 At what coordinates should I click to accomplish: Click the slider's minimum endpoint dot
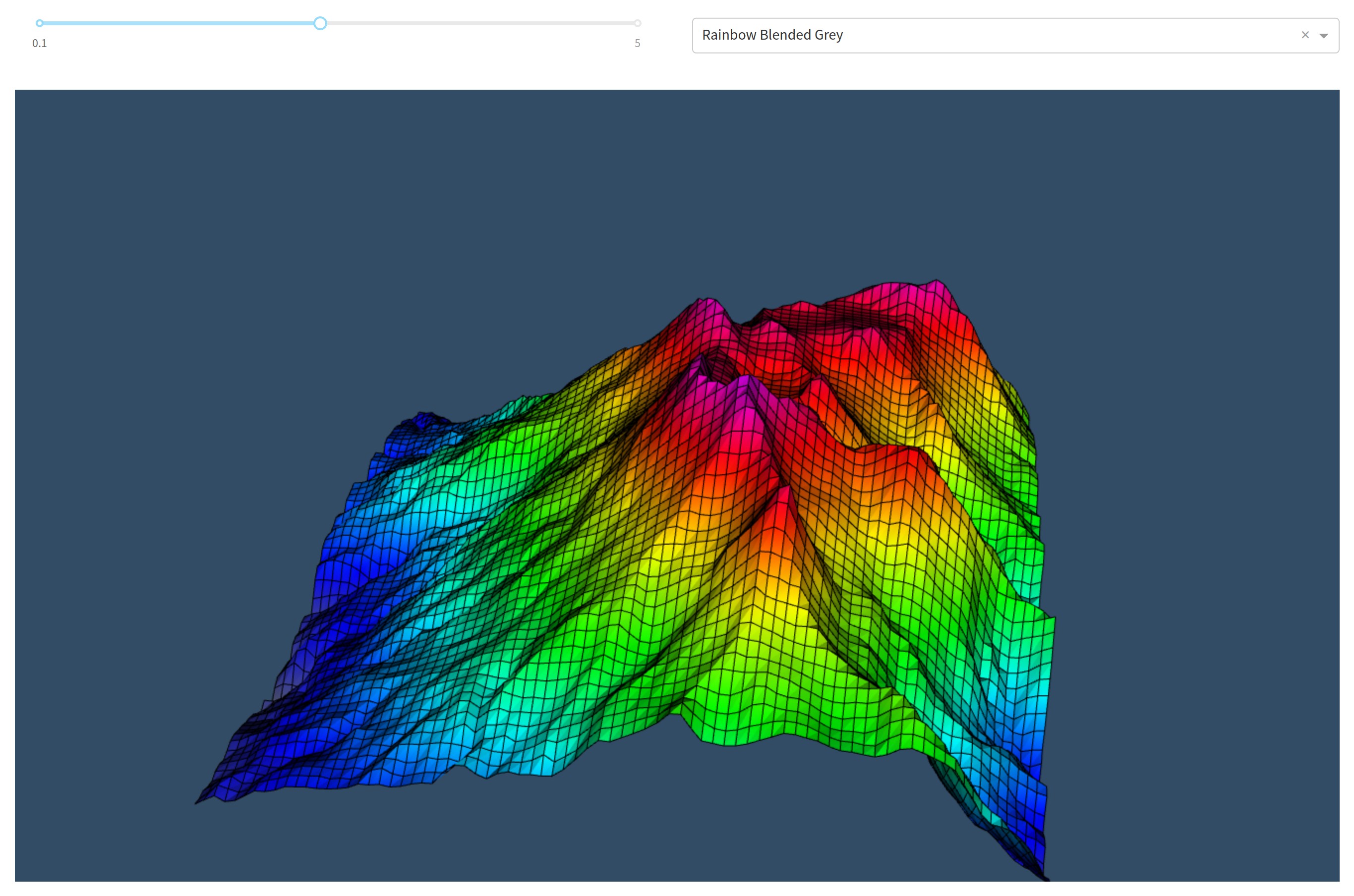point(40,23)
